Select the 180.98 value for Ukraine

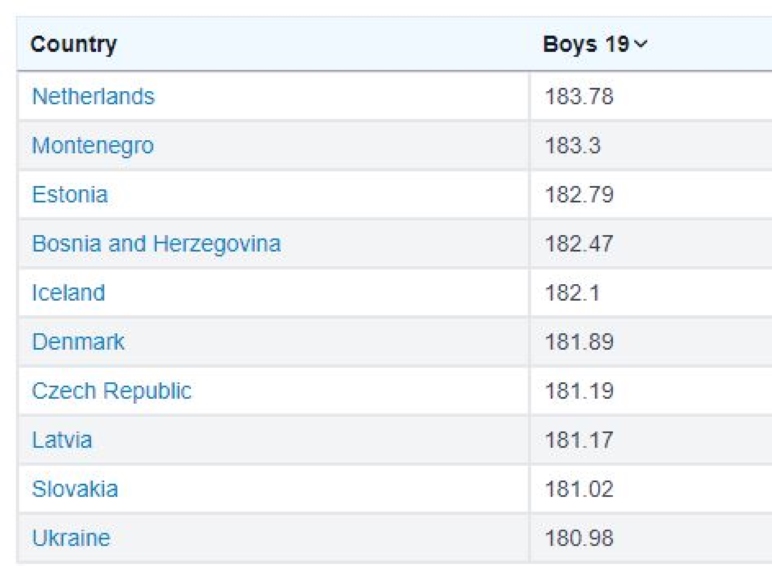(579, 538)
